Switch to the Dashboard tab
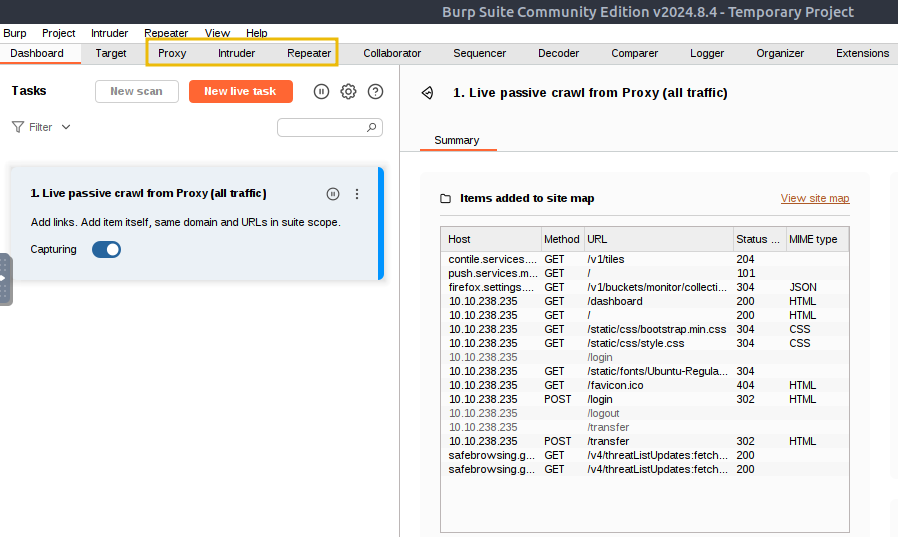 (37, 53)
